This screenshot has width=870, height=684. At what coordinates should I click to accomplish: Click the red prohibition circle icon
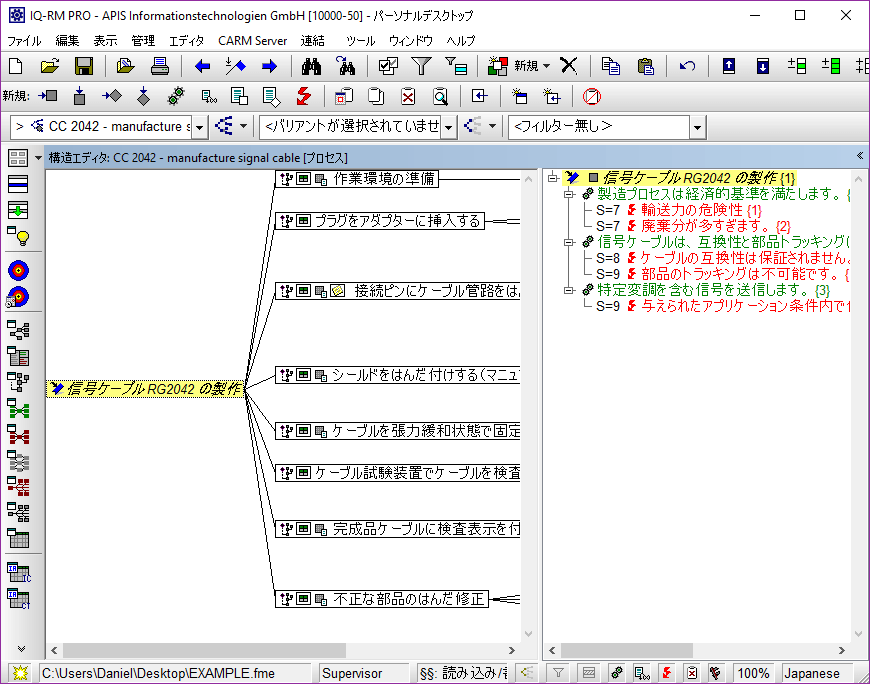(591, 97)
